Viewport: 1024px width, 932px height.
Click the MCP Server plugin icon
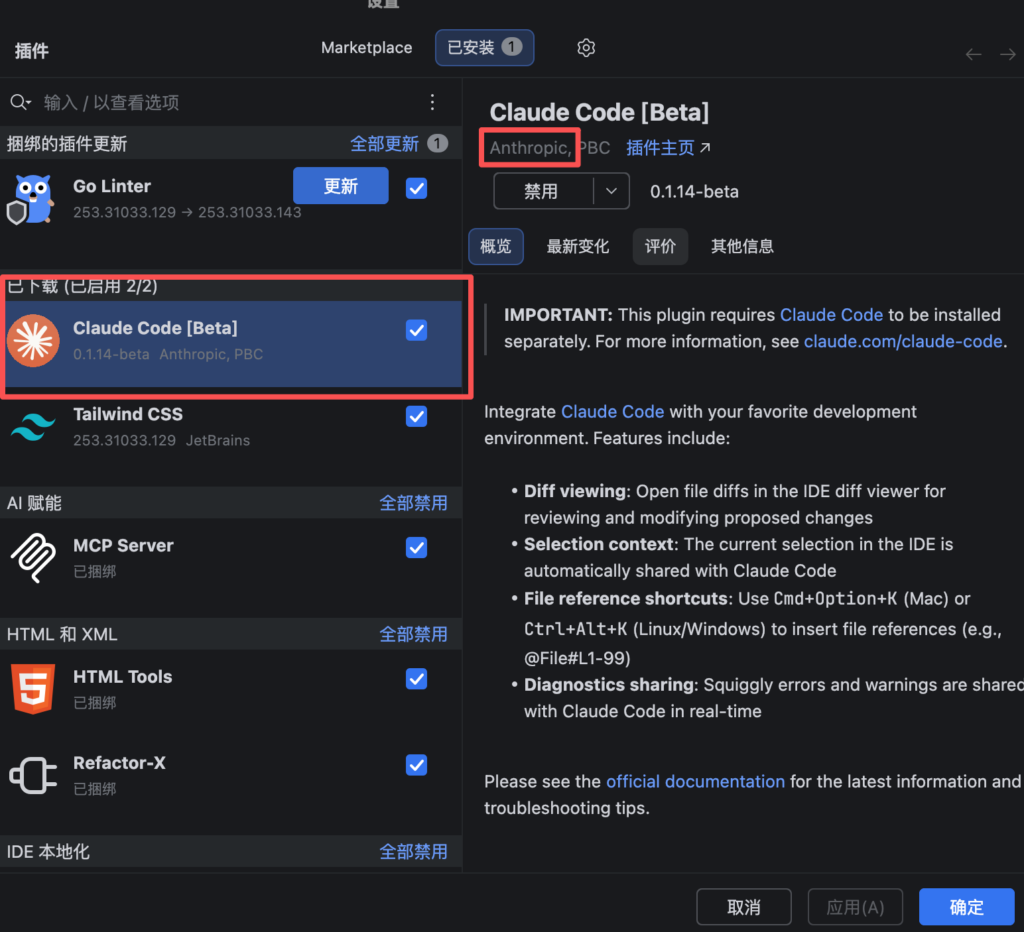[33, 557]
